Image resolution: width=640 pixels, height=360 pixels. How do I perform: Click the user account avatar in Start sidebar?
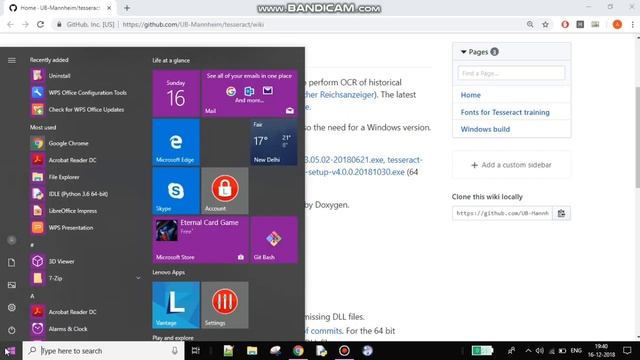12,240
